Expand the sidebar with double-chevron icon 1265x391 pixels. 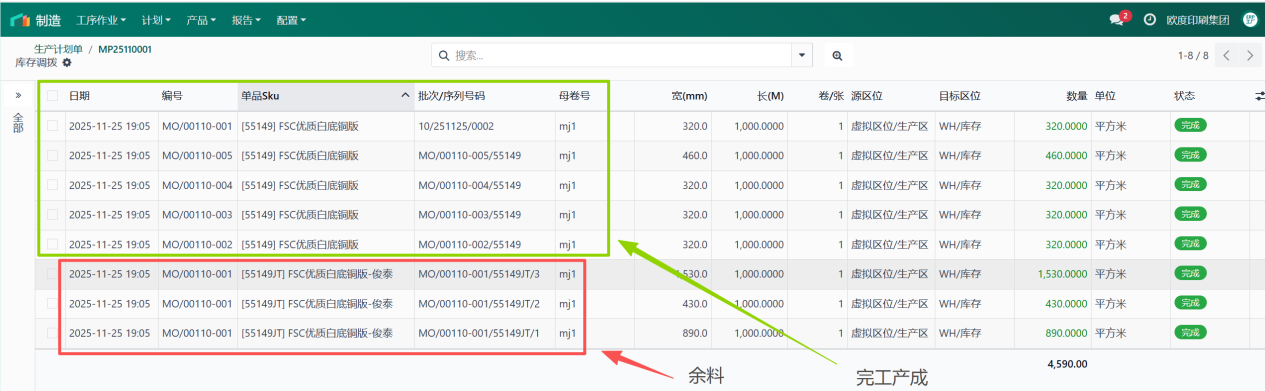tap(18, 96)
